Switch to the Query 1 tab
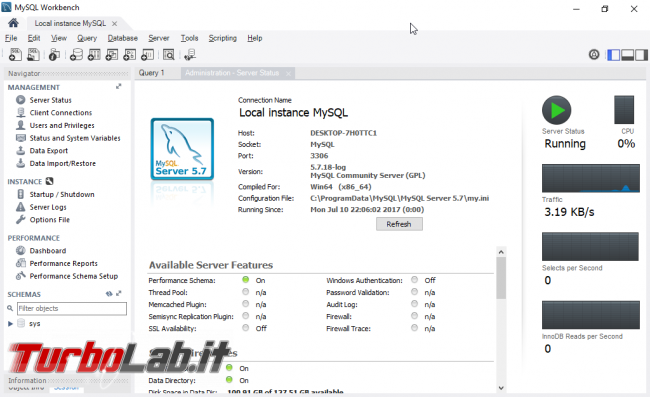Viewport: 650px width, 397px height. pos(151,73)
